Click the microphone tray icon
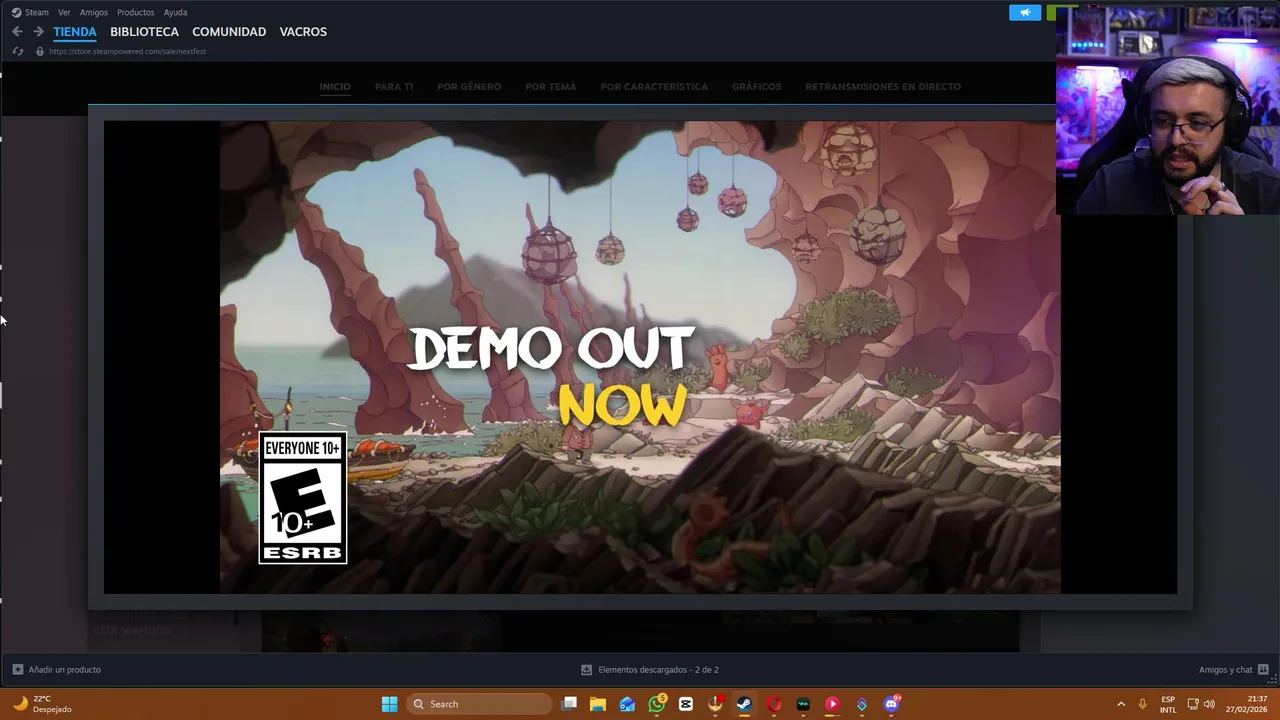This screenshot has height=720, width=1280. [1143, 704]
